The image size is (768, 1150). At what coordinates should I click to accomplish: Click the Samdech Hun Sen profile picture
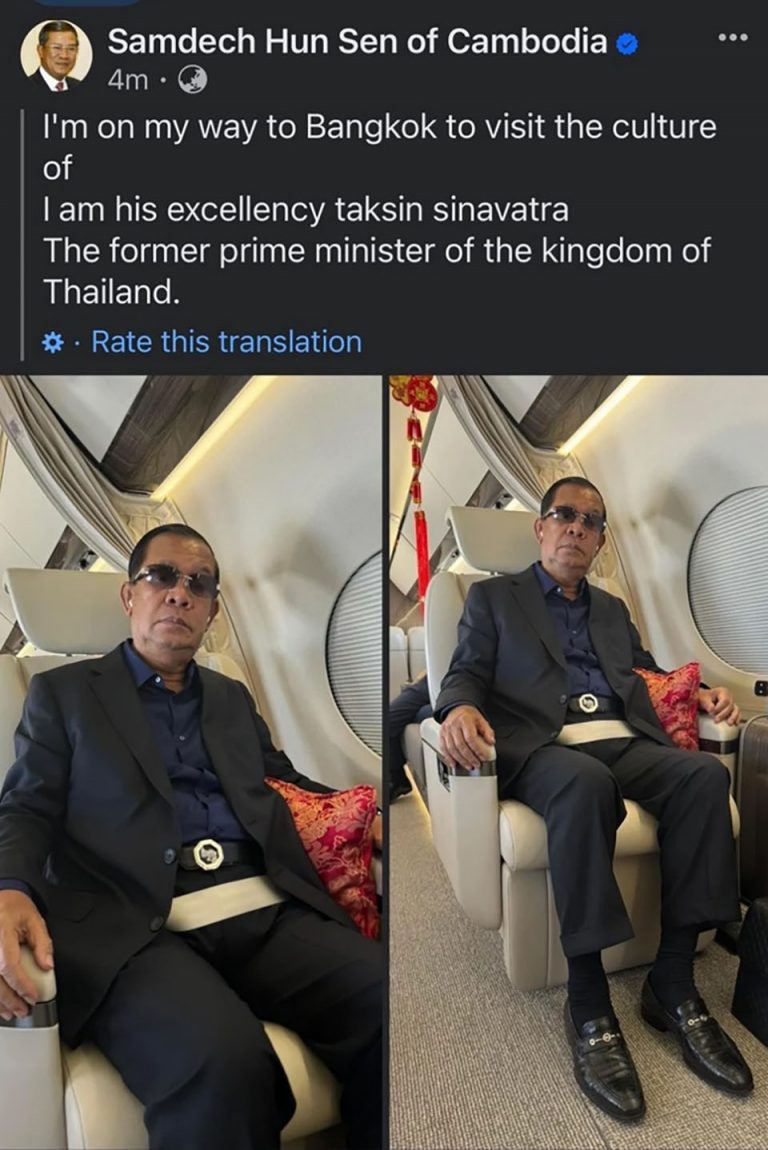click(56, 56)
